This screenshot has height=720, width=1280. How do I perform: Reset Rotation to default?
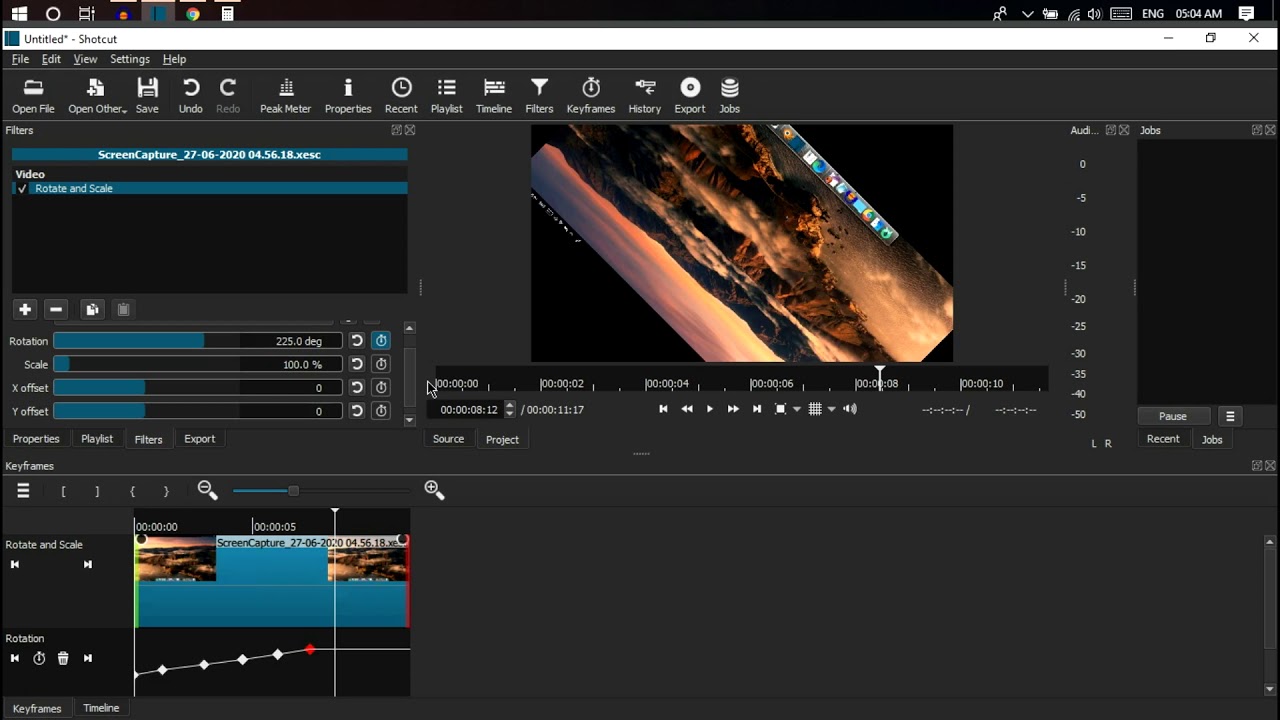coord(357,341)
